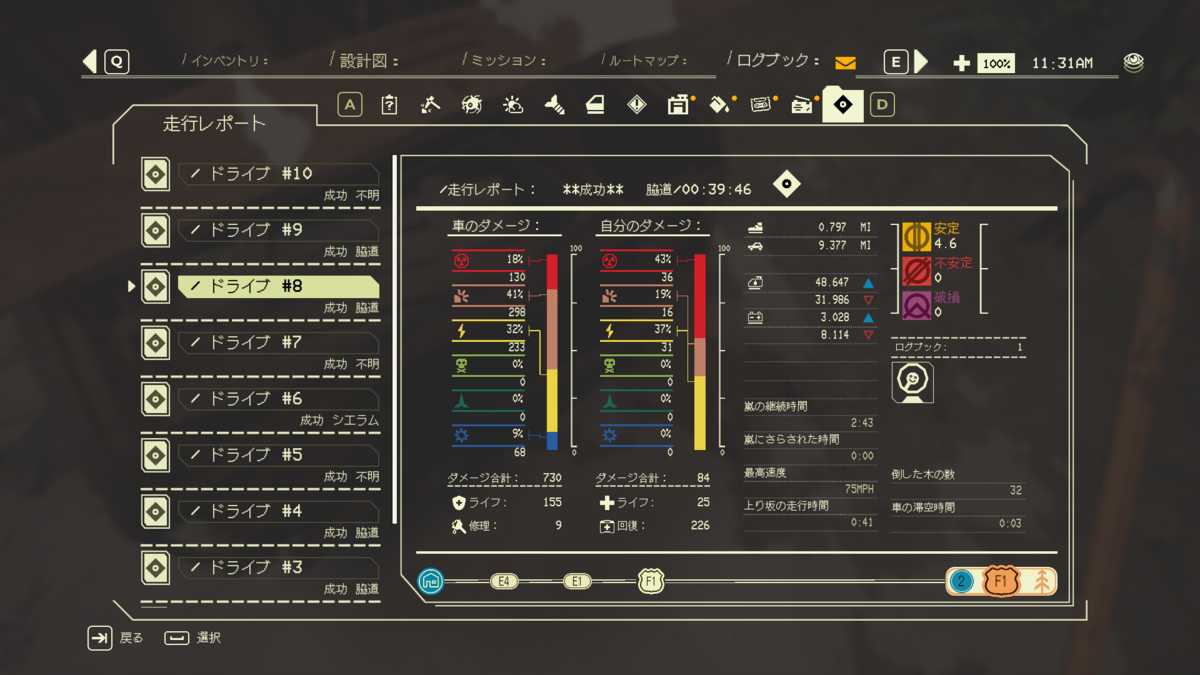Click the self 回復 medkit icon

[x=607, y=525]
